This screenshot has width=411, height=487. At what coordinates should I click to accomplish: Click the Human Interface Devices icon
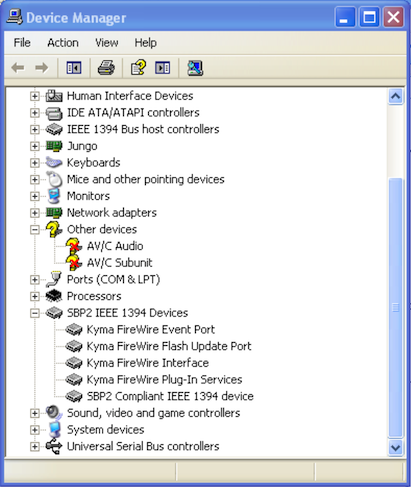(x=54, y=96)
